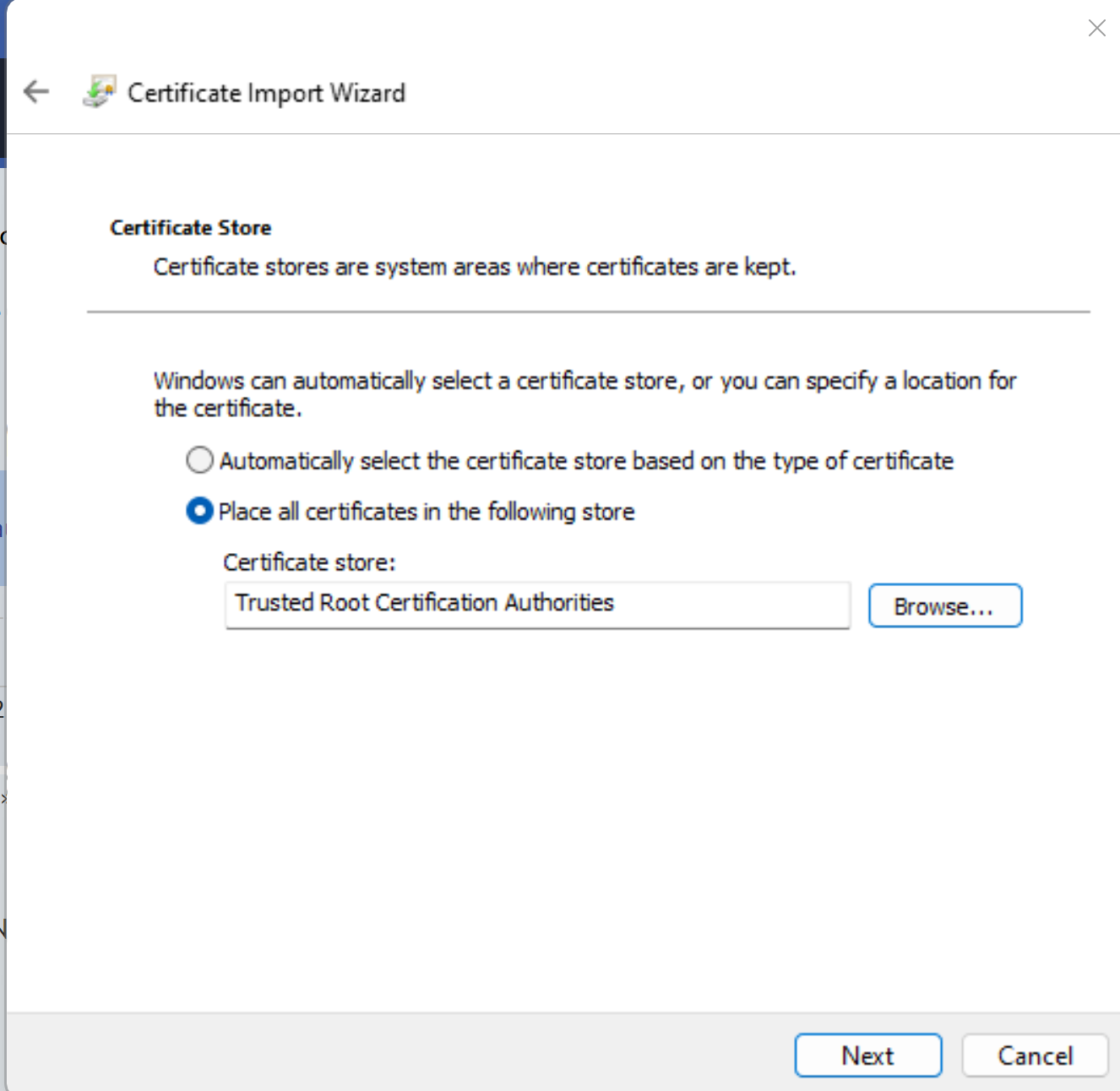Click the back arrow in the wizard header
The height and width of the screenshot is (1091, 1120).
click(36, 91)
